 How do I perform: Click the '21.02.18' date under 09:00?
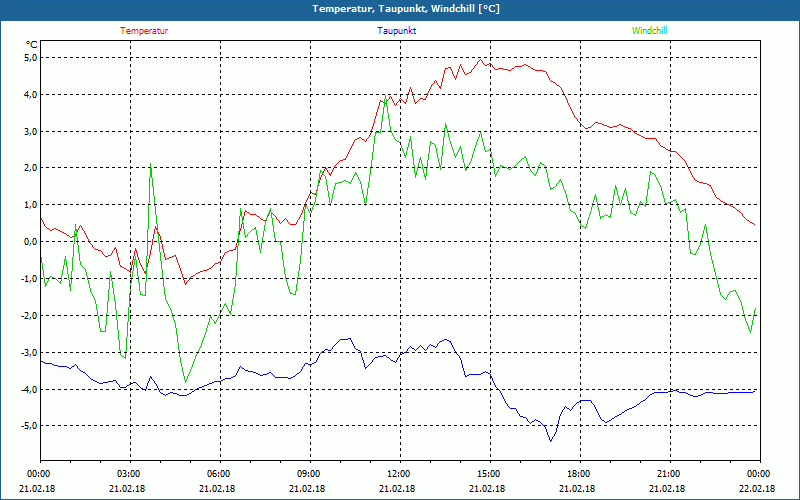[308, 488]
